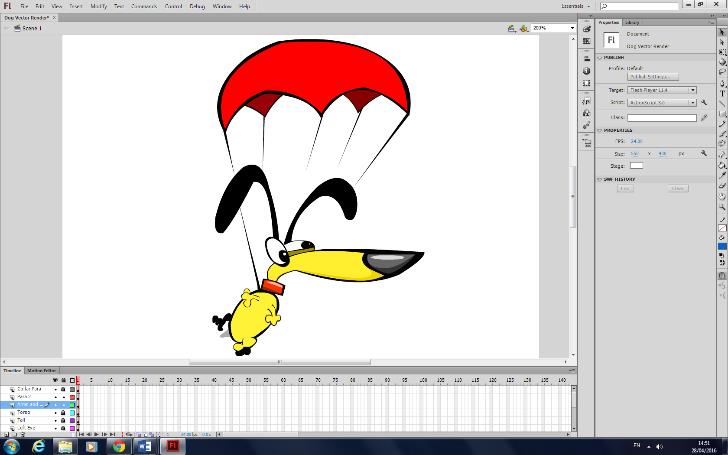Screen dimensions: 728x455
Task: Toggle visibility dot of Tail layer
Action: (55, 420)
